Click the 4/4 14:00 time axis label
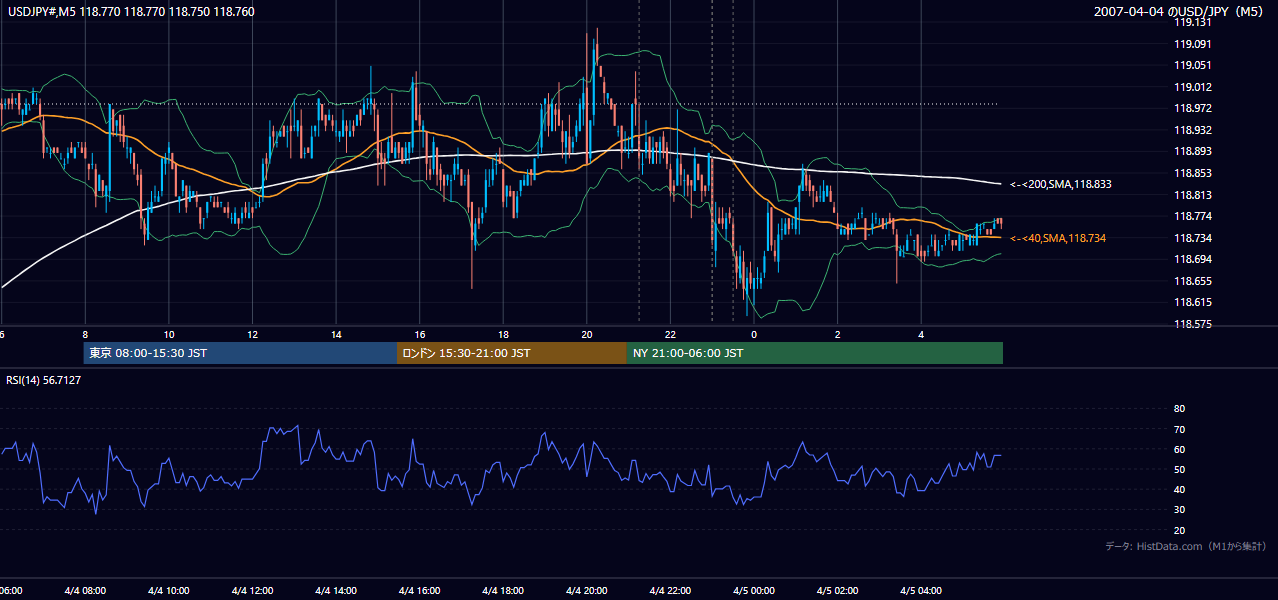 [336, 591]
